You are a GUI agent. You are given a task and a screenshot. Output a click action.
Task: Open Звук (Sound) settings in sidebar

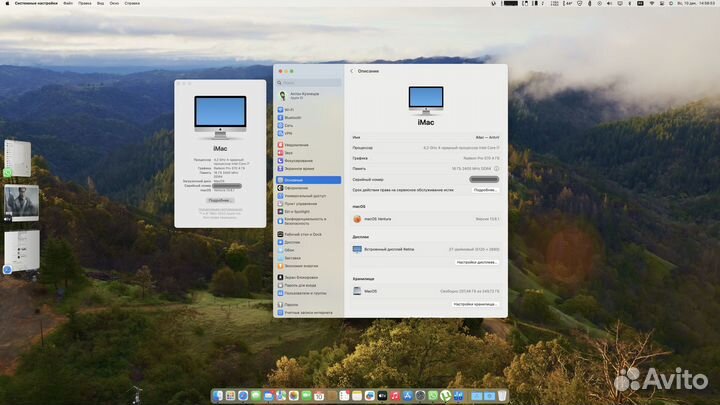coord(309,153)
